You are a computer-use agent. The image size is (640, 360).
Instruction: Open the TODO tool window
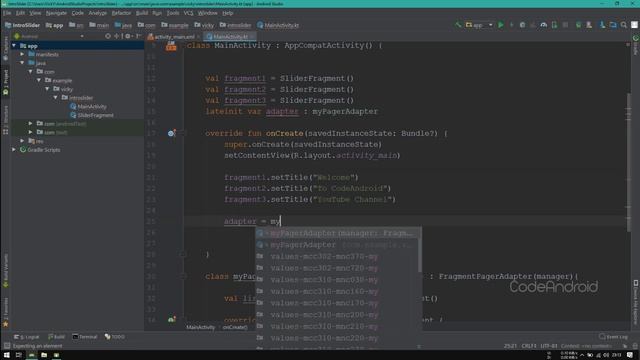pyautogui.click(x=115, y=337)
